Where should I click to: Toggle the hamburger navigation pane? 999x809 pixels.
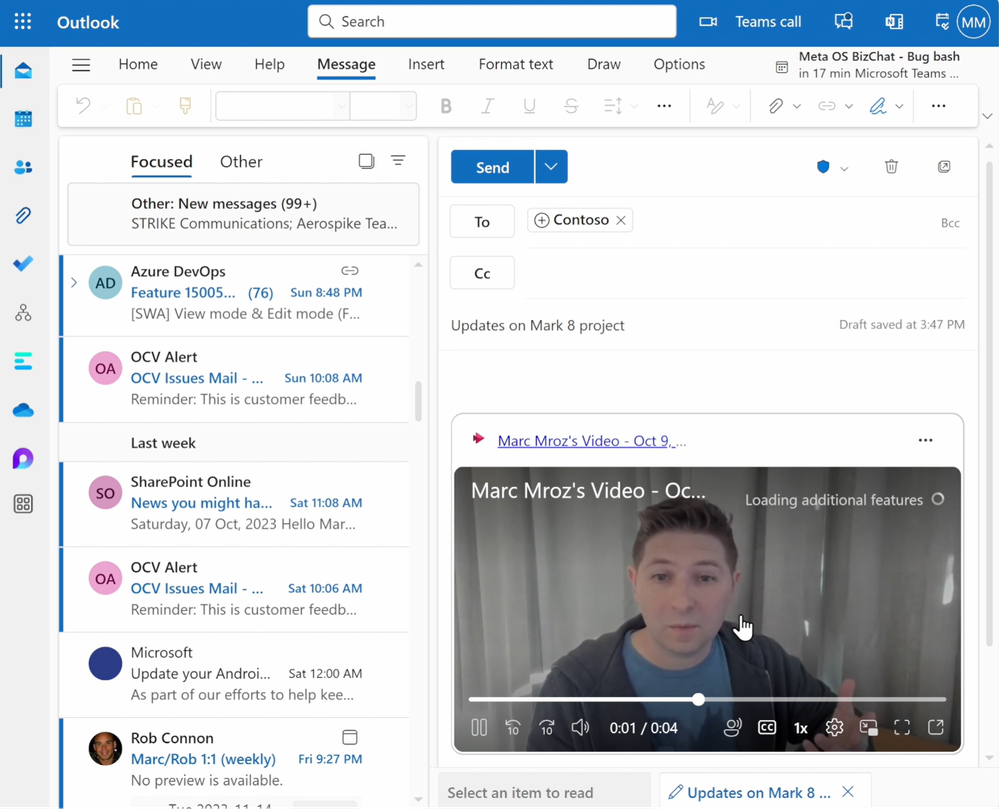click(x=81, y=64)
